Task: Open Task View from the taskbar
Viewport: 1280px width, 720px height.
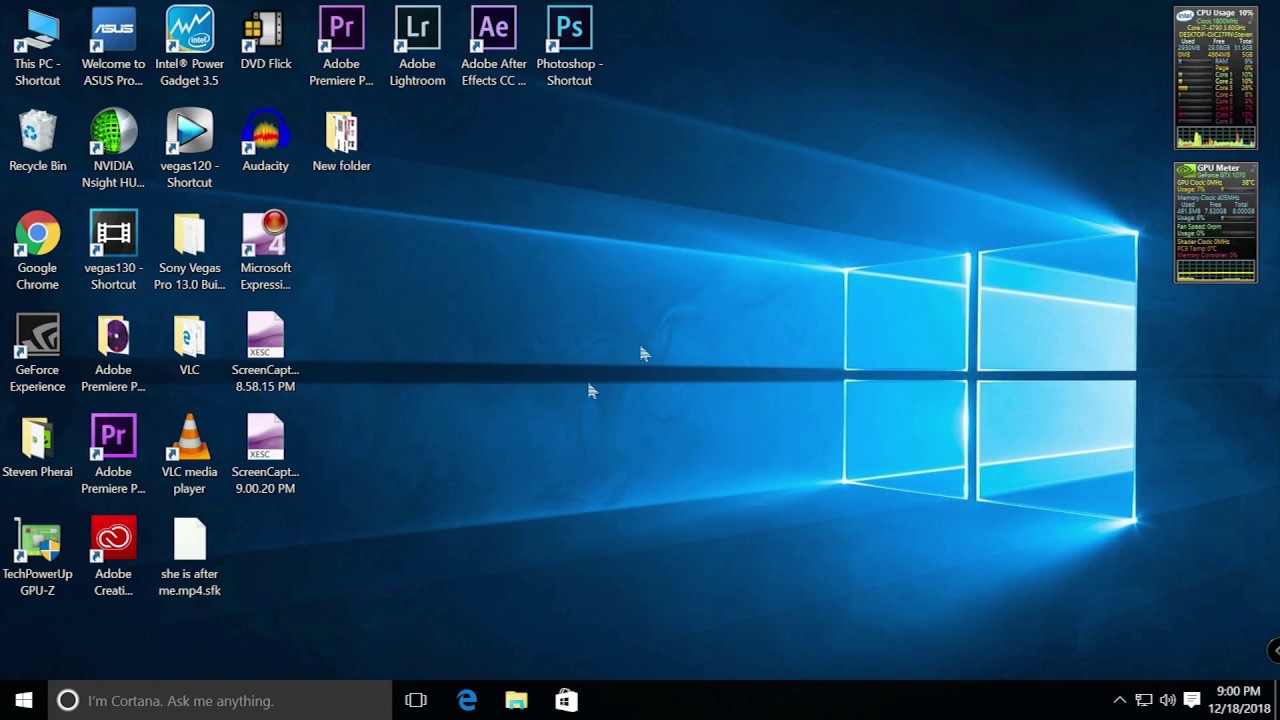Action: point(416,700)
